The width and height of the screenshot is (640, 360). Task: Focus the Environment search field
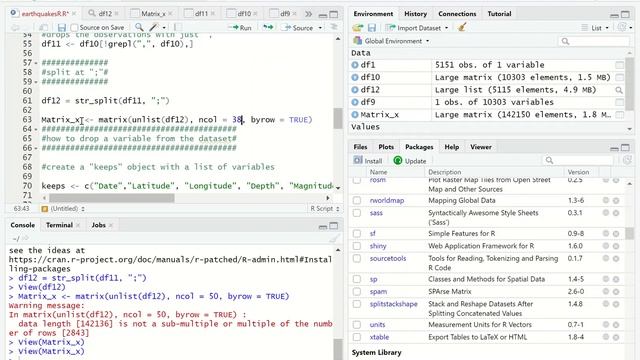(x=595, y=41)
